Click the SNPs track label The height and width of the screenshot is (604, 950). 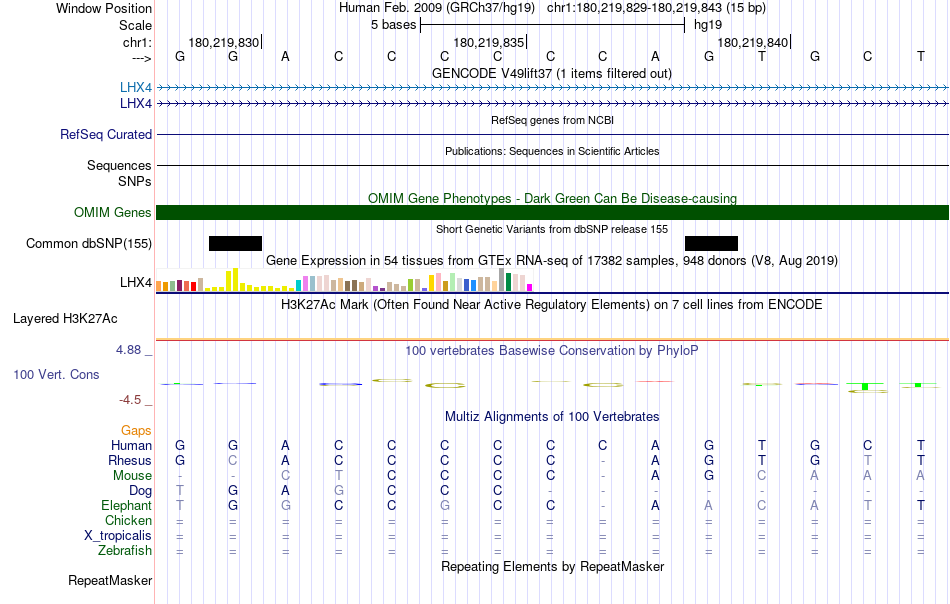click(x=135, y=181)
